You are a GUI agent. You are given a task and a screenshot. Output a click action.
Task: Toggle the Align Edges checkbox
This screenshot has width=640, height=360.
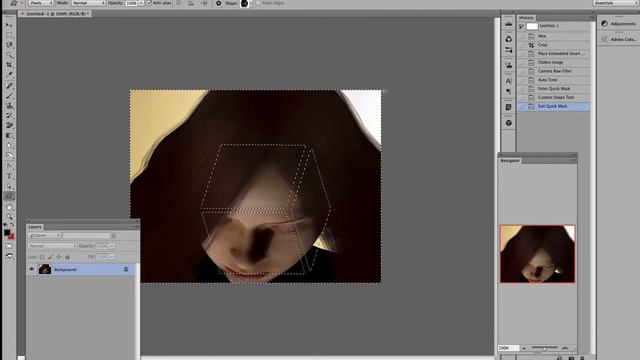258,3
